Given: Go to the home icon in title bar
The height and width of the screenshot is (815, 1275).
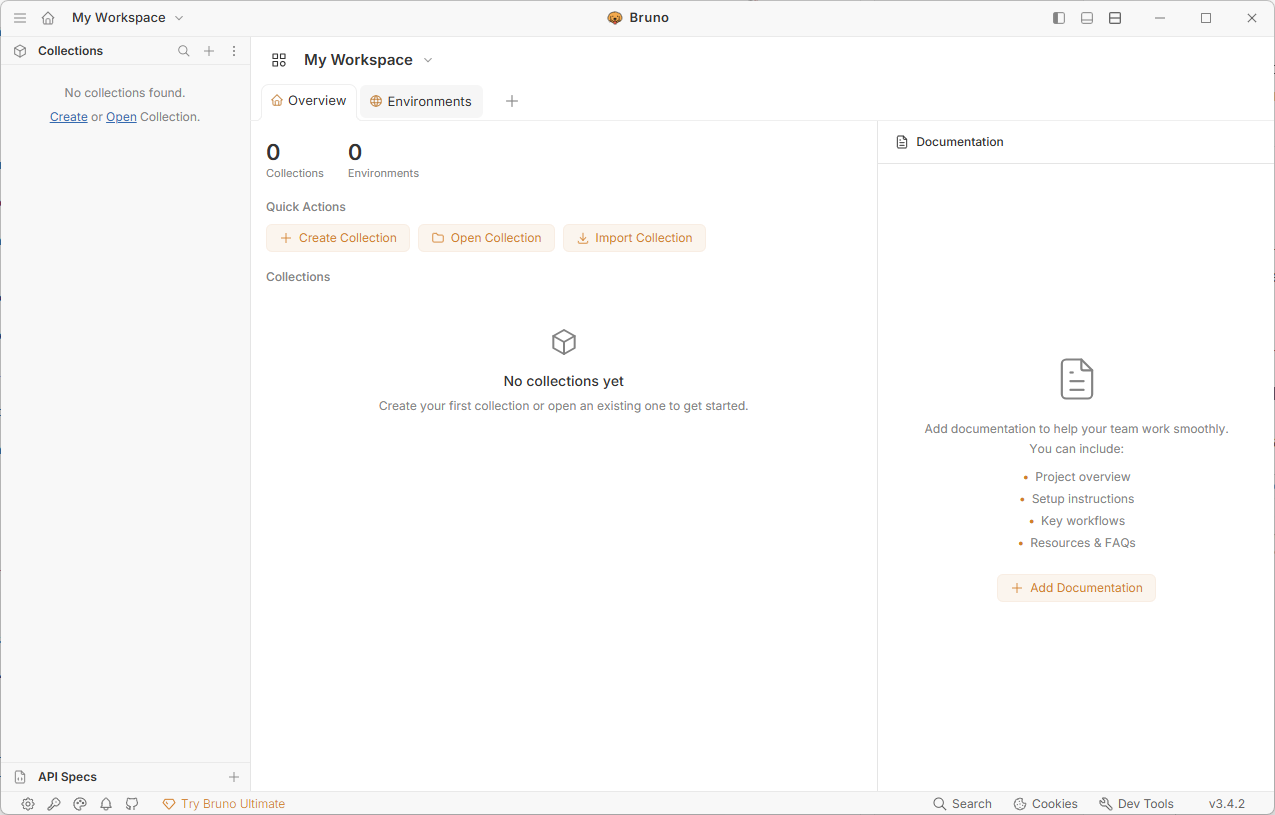Looking at the screenshot, I should pos(48,18).
